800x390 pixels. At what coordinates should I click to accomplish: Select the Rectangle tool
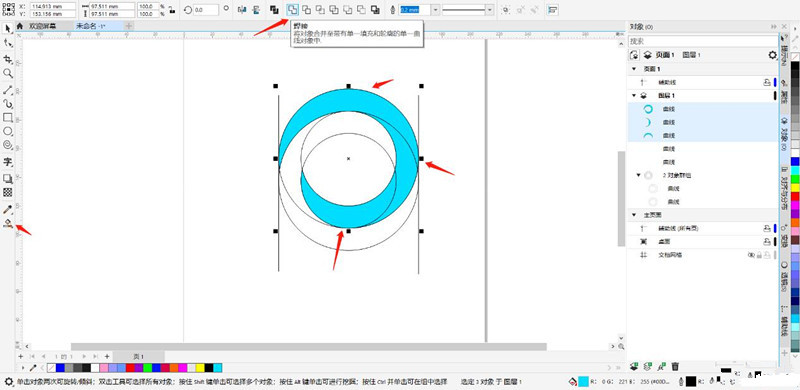pos(8,117)
